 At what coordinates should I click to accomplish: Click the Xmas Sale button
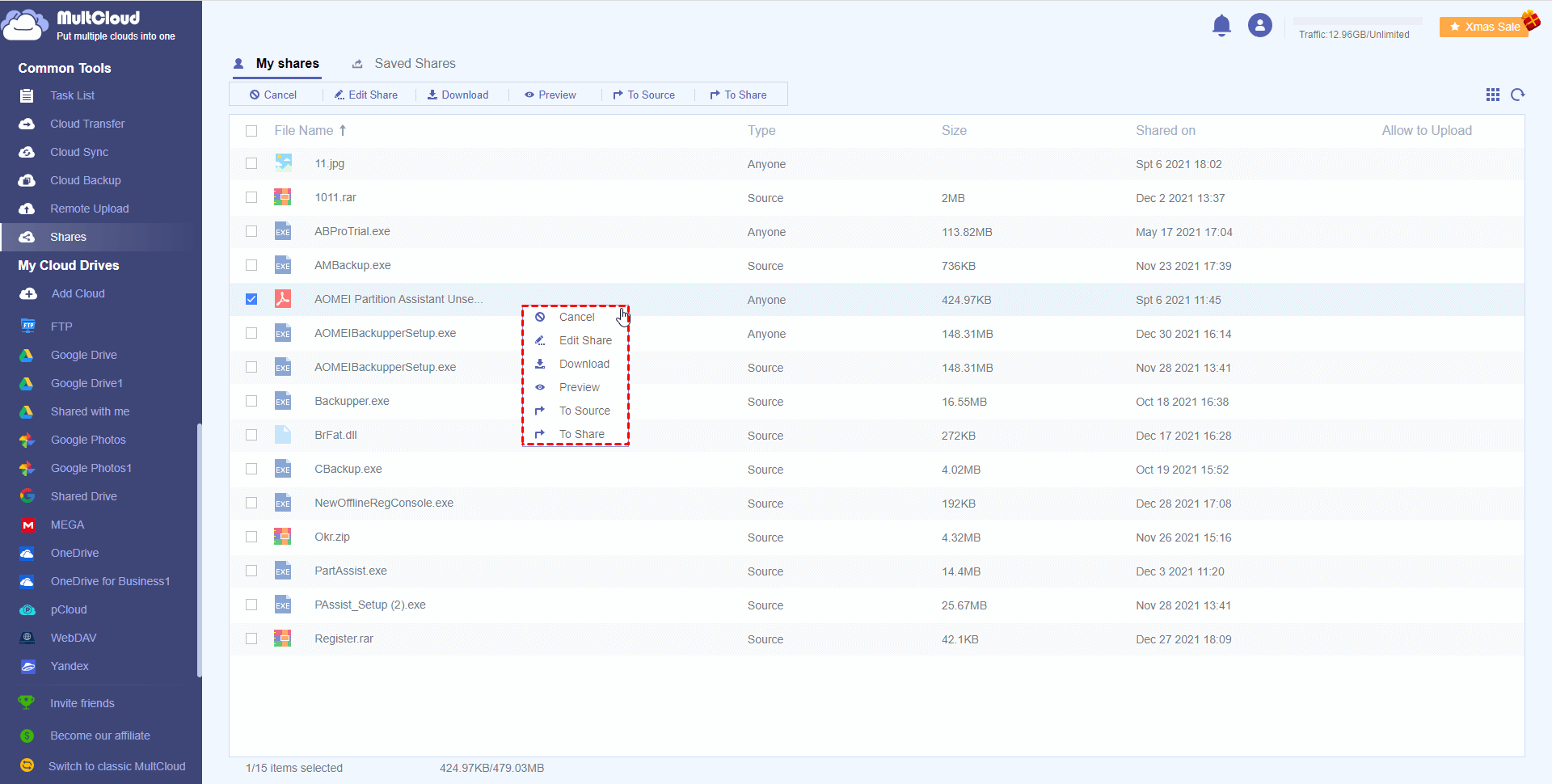tap(1485, 27)
